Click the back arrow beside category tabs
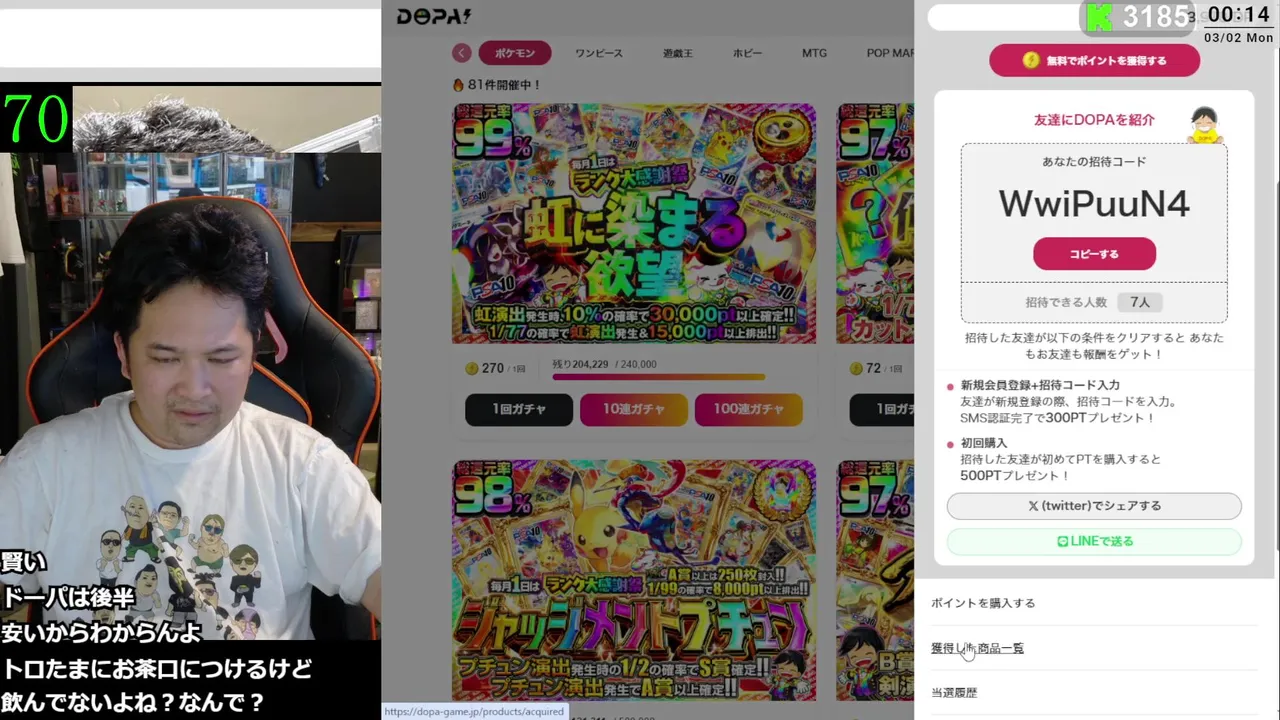Viewport: 1280px width, 720px height. coord(461,53)
